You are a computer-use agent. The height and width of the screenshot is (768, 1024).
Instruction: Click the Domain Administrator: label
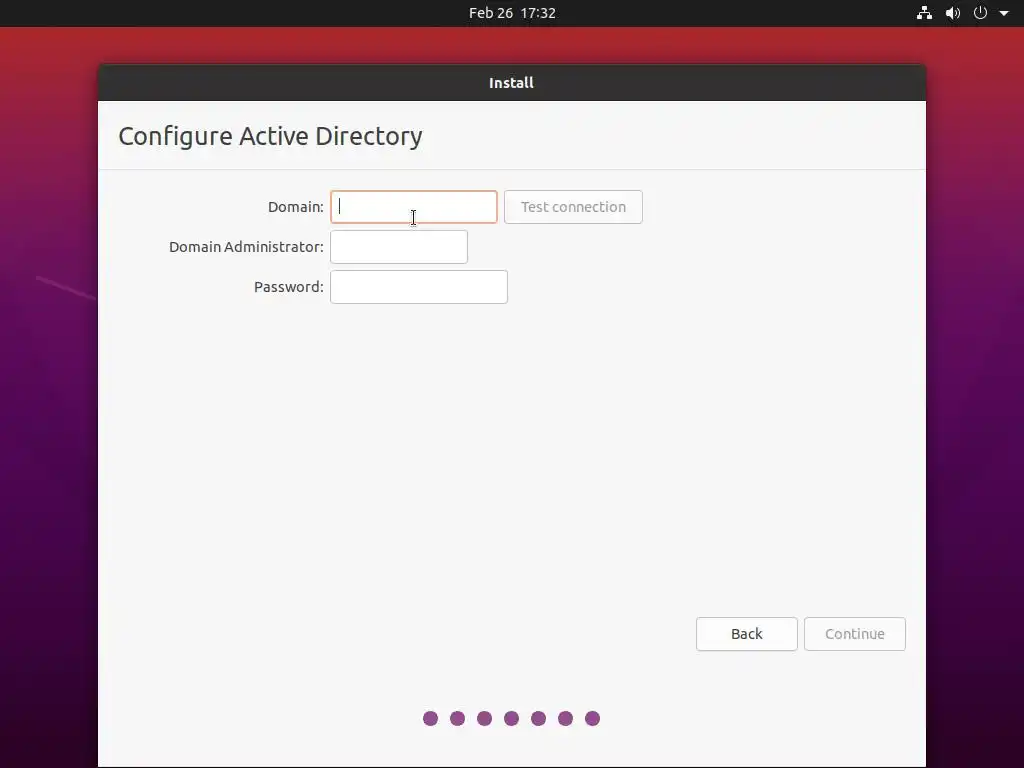(x=246, y=247)
